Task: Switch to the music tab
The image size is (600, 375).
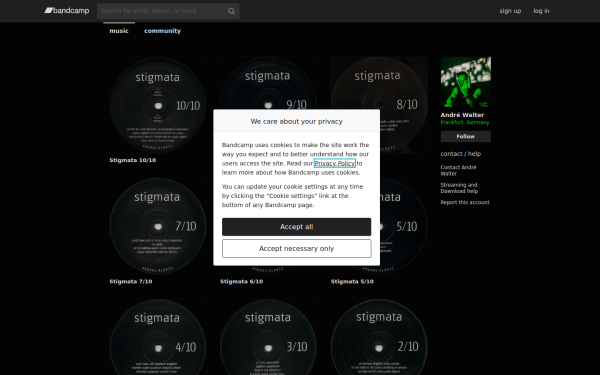Action: pos(119,31)
